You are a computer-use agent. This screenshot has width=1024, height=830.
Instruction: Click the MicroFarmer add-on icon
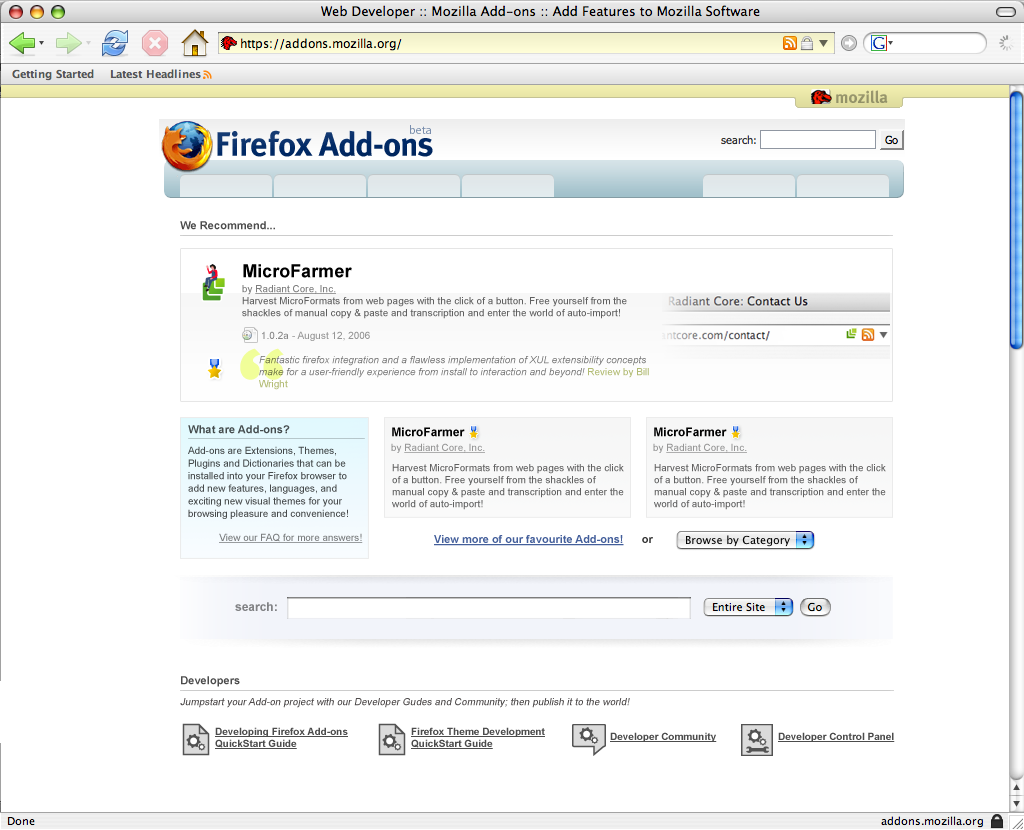click(x=214, y=282)
